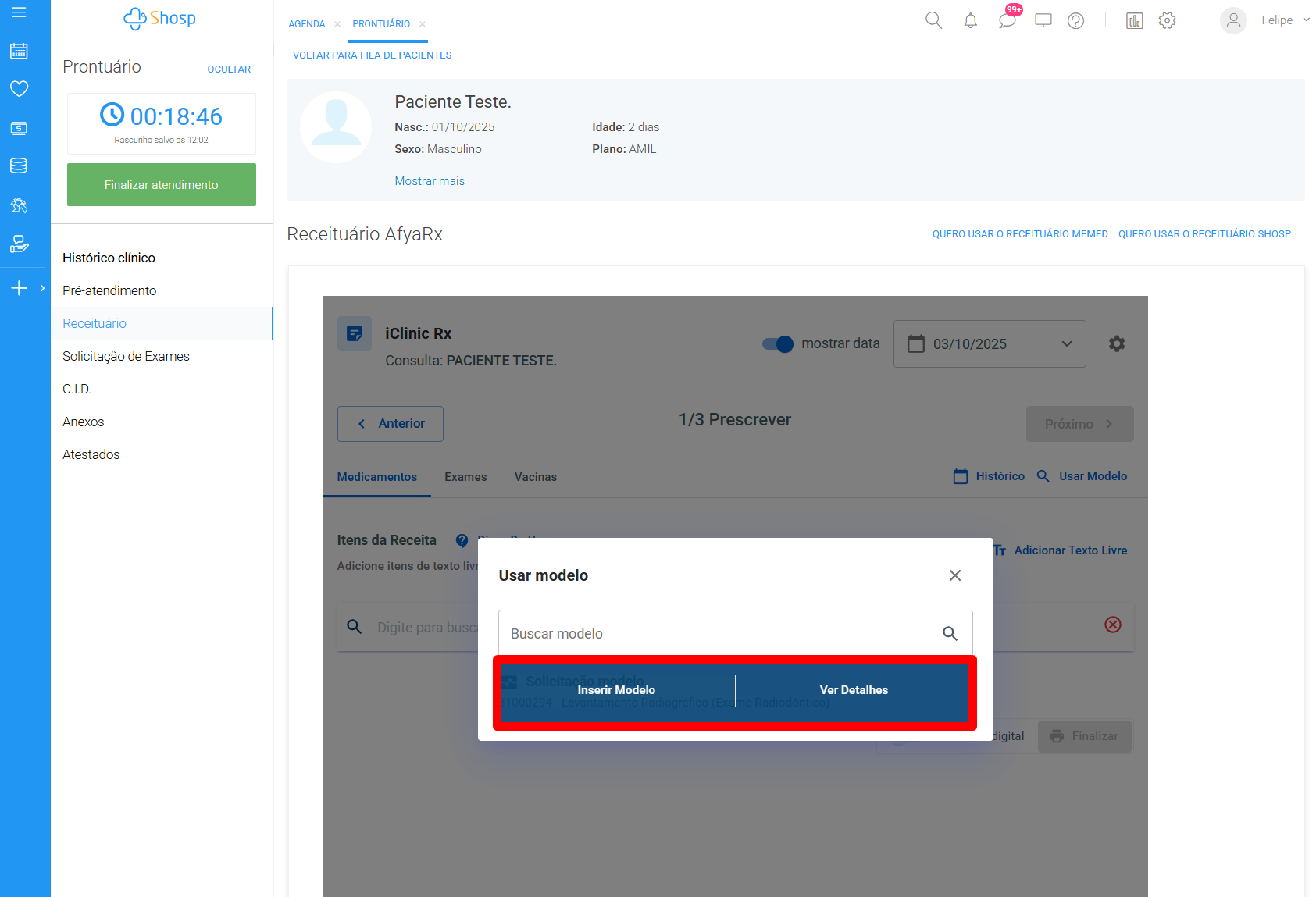Click Finalizar atendimento green button
This screenshot has width=1316, height=897.
pyautogui.click(x=162, y=185)
